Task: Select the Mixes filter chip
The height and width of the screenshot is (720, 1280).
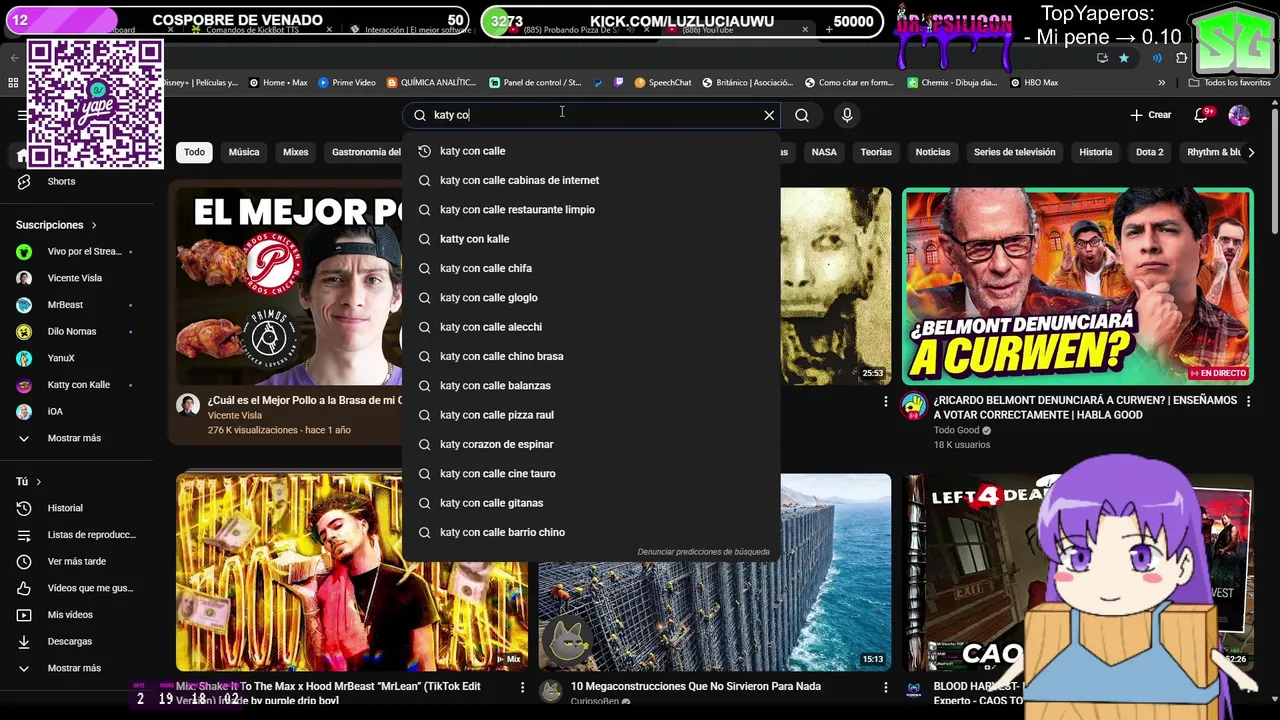Action: click(x=295, y=152)
